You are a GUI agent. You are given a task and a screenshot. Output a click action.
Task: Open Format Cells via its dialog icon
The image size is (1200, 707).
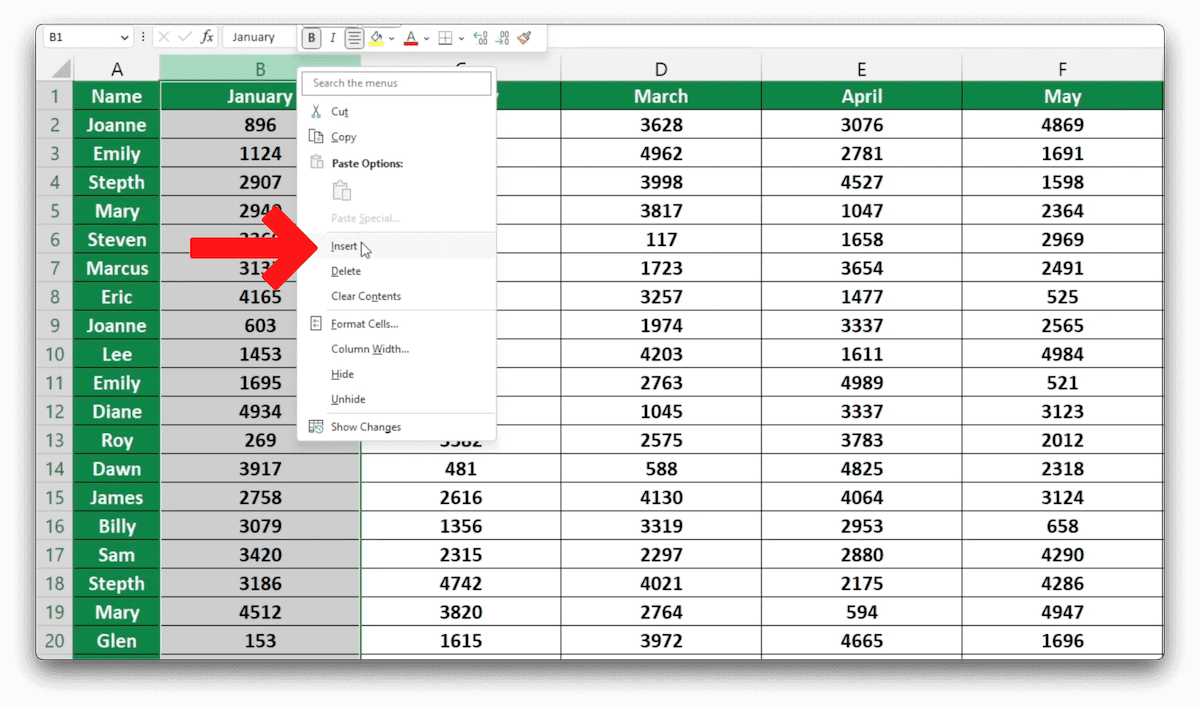[316, 323]
